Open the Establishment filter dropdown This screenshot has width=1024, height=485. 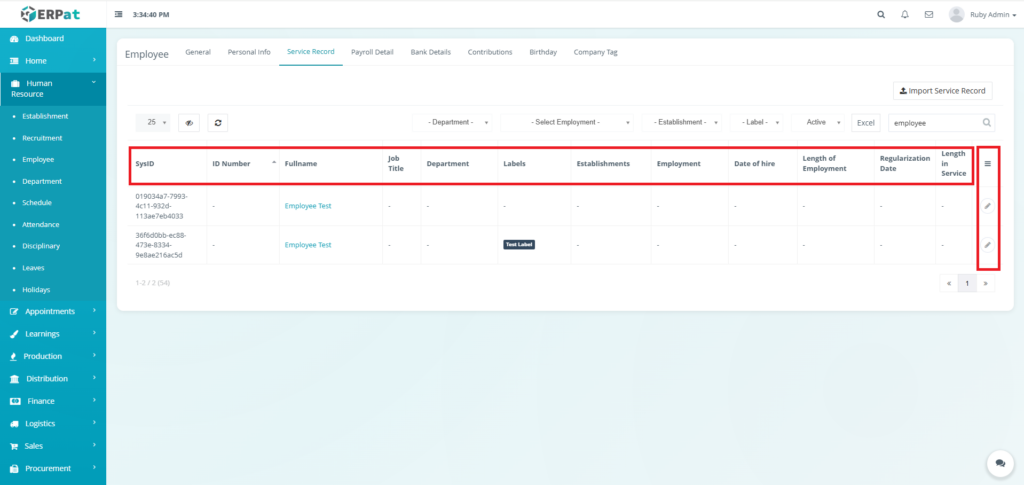pos(685,122)
